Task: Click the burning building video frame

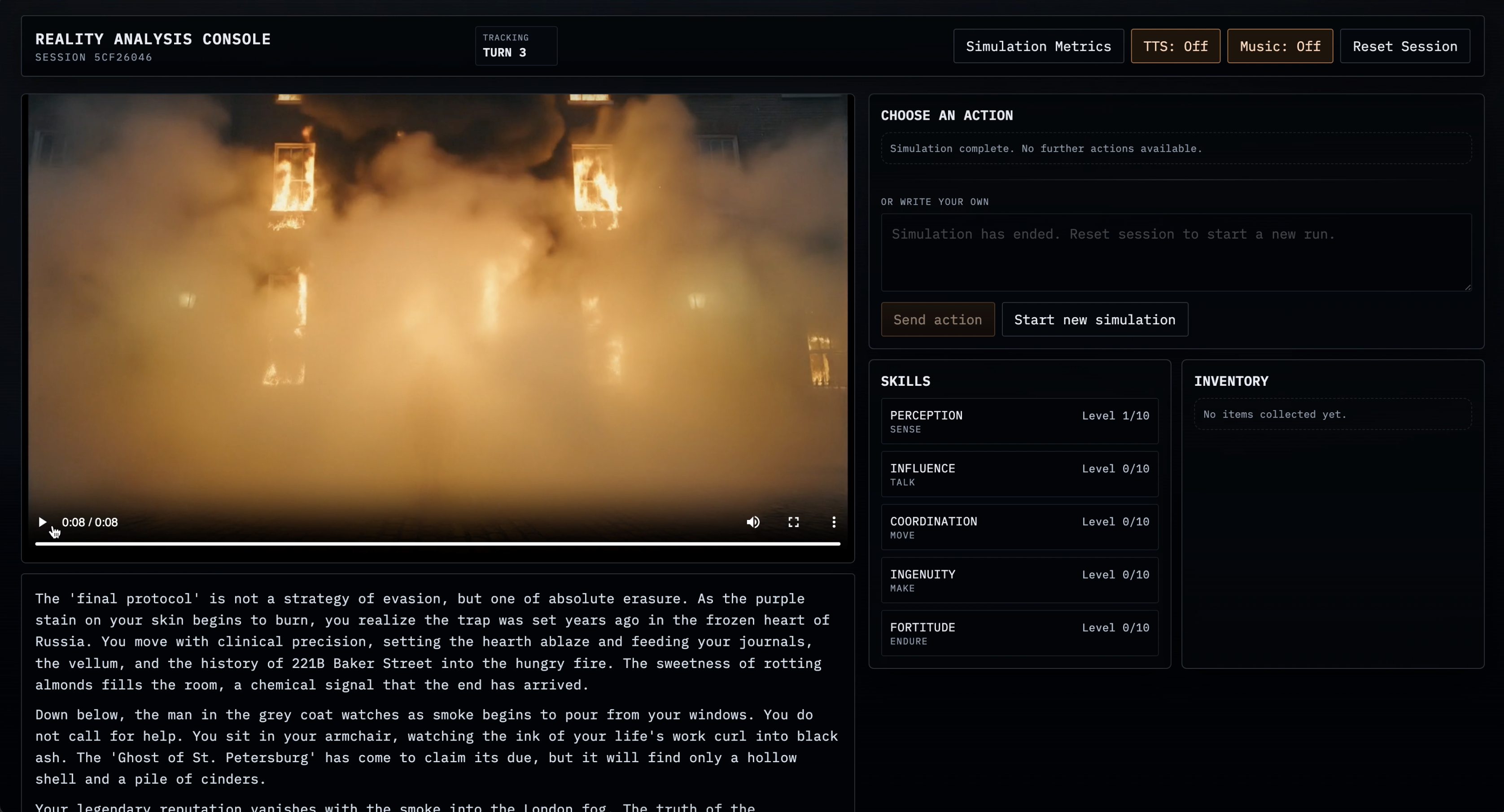Action: tap(438, 292)
